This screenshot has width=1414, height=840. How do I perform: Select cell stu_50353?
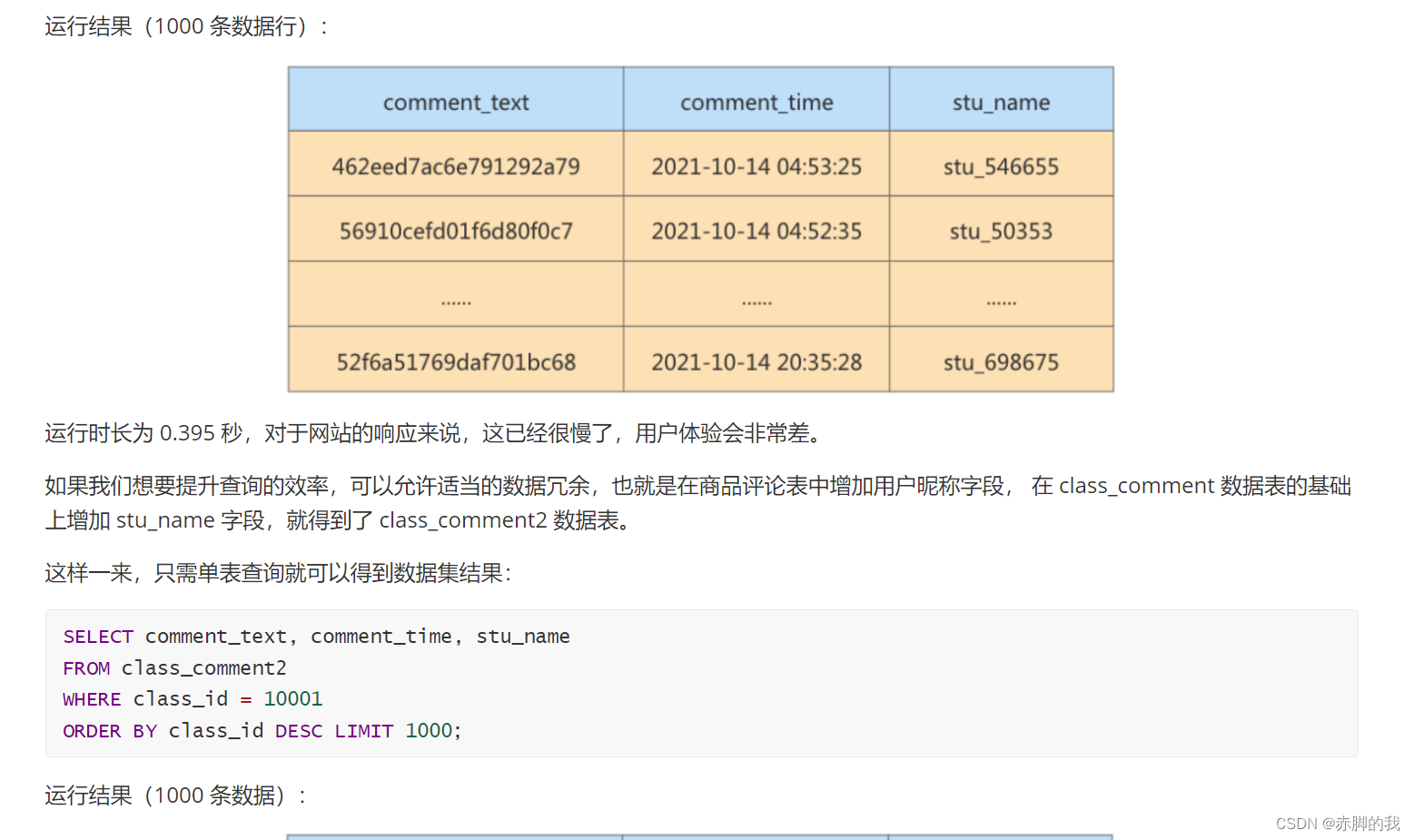(x=1001, y=230)
